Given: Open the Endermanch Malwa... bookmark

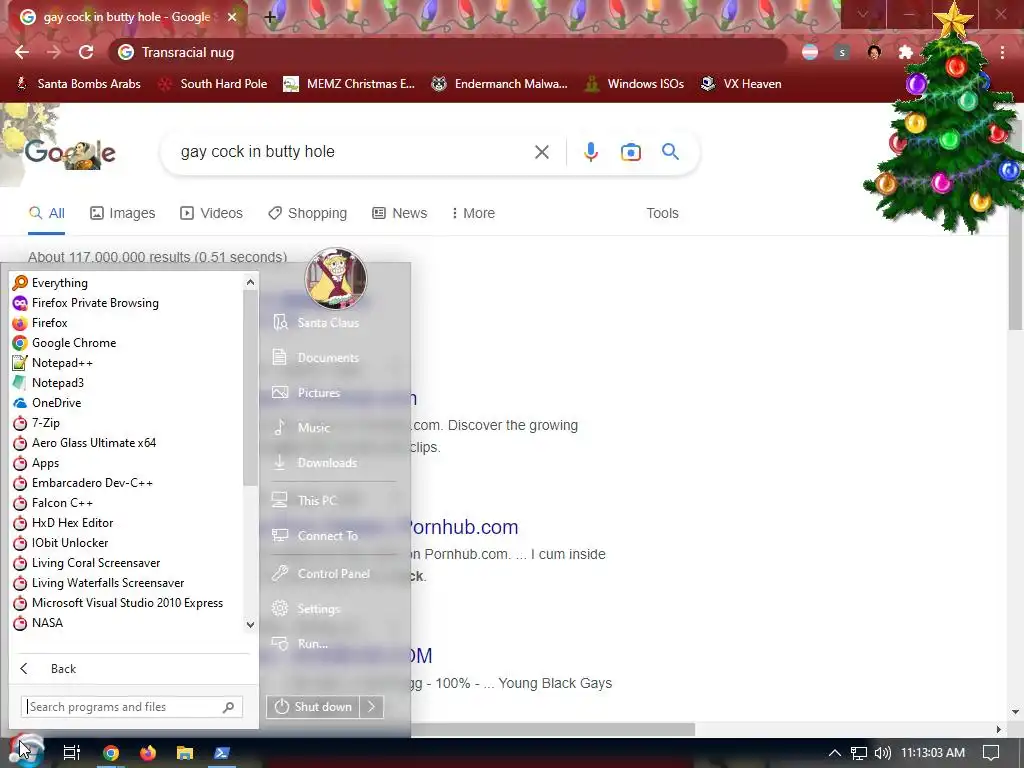Looking at the screenshot, I should [x=500, y=84].
